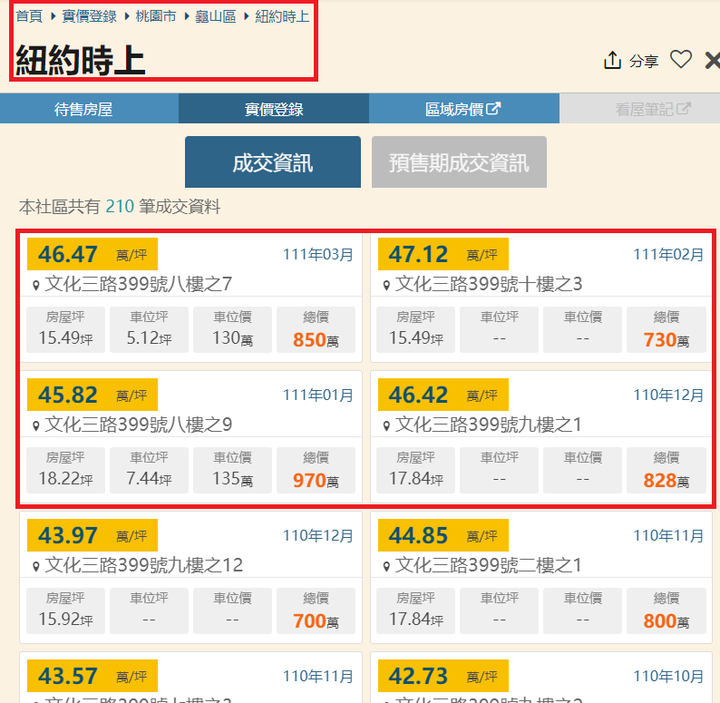Click address 文化三路399號二樓之1

tap(488, 565)
